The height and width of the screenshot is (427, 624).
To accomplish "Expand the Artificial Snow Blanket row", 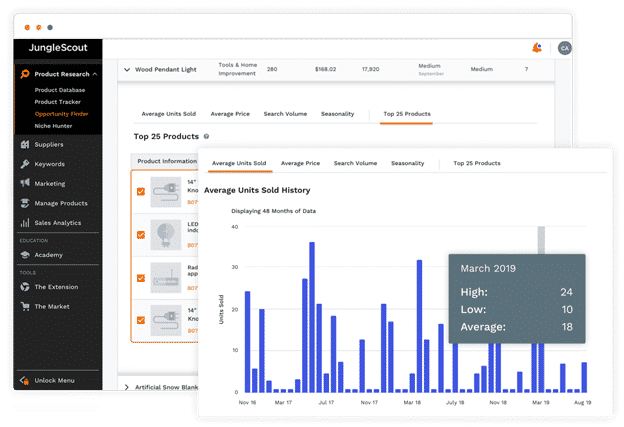I will point(127,387).
